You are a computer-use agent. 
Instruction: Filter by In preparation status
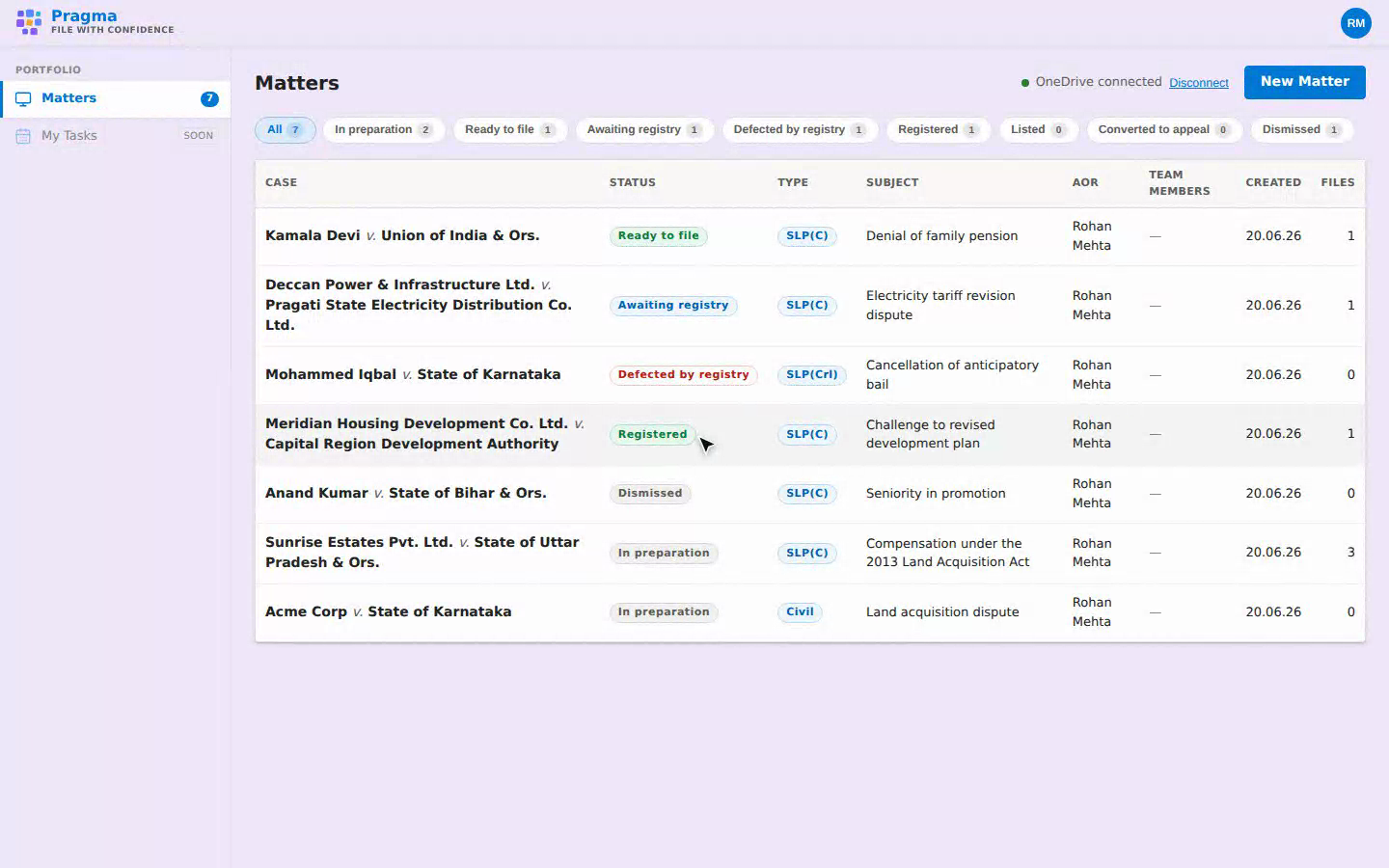384,130
